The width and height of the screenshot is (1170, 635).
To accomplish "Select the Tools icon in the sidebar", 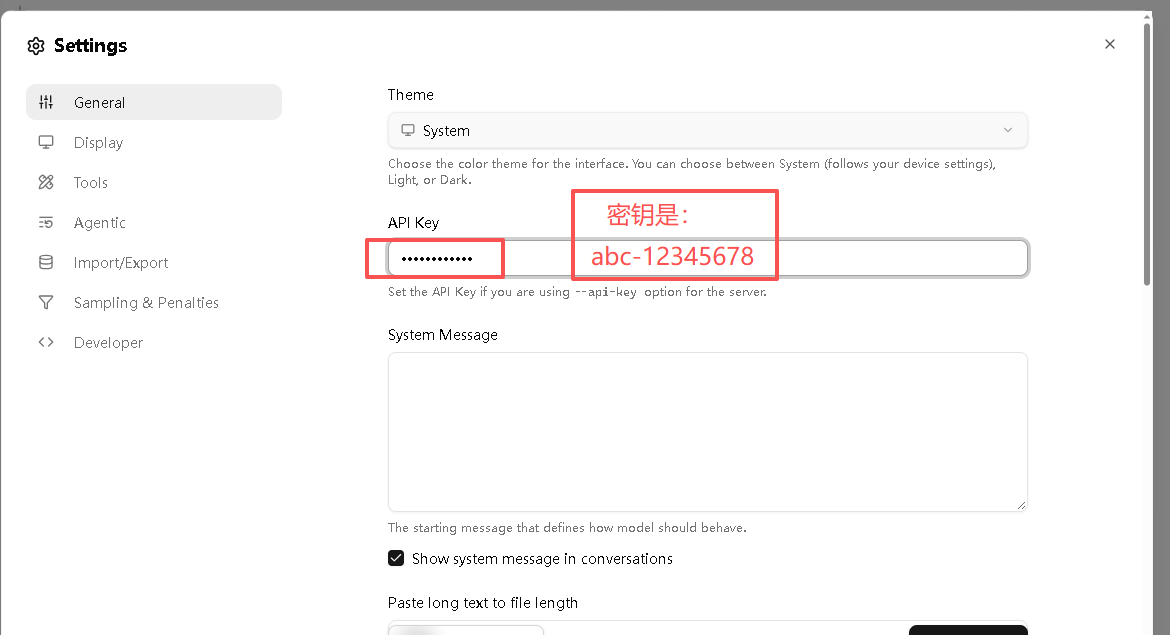I will tap(46, 182).
